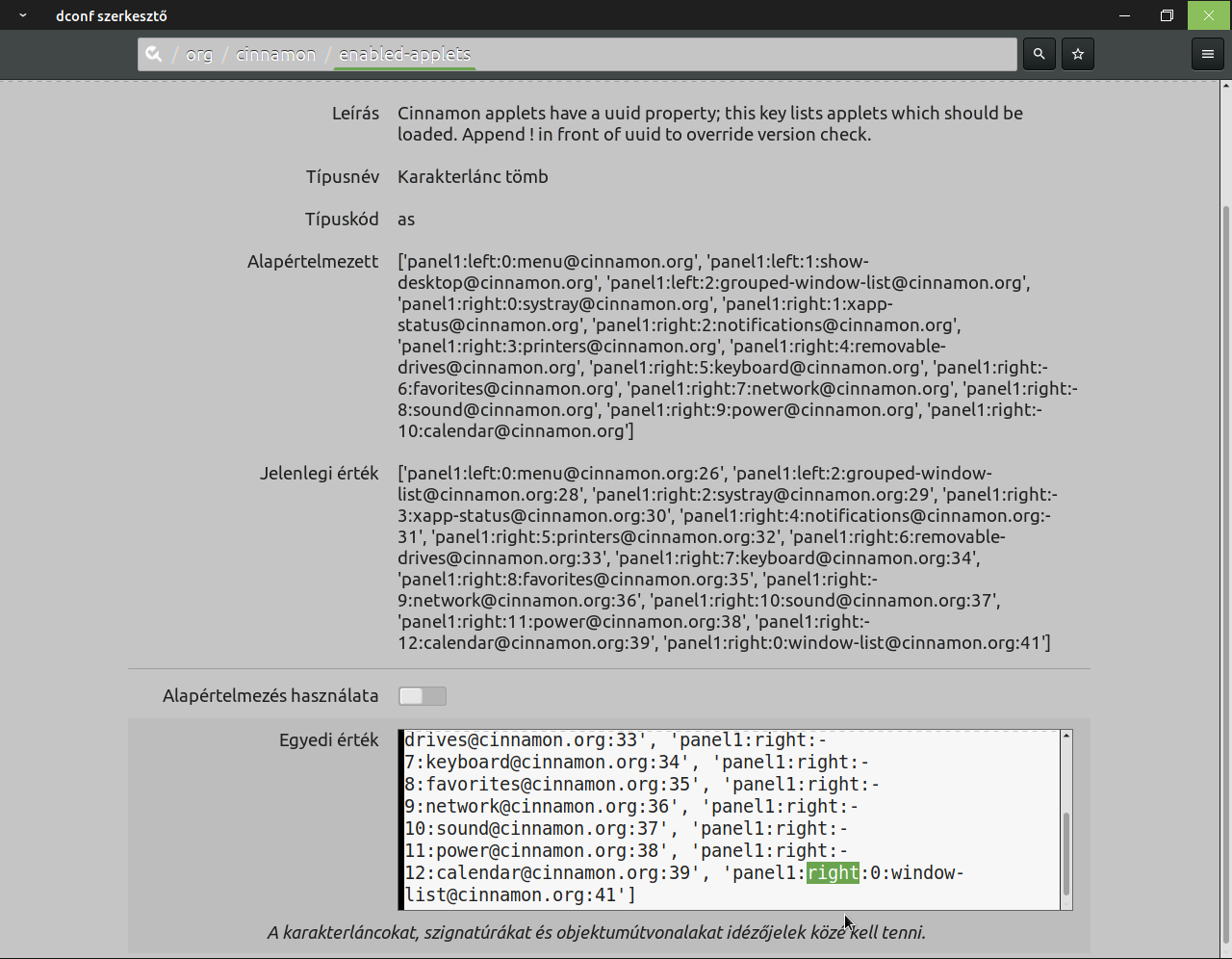Click the type code value 'as'
This screenshot has height=959, width=1232.
tap(406, 220)
